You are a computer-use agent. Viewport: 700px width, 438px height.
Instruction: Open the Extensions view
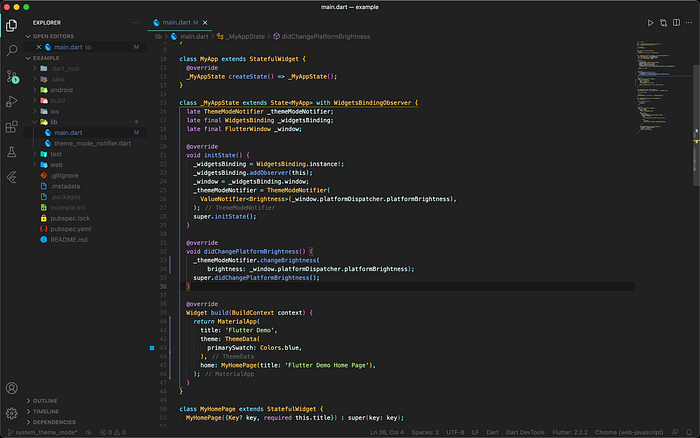tap(12, 127)
